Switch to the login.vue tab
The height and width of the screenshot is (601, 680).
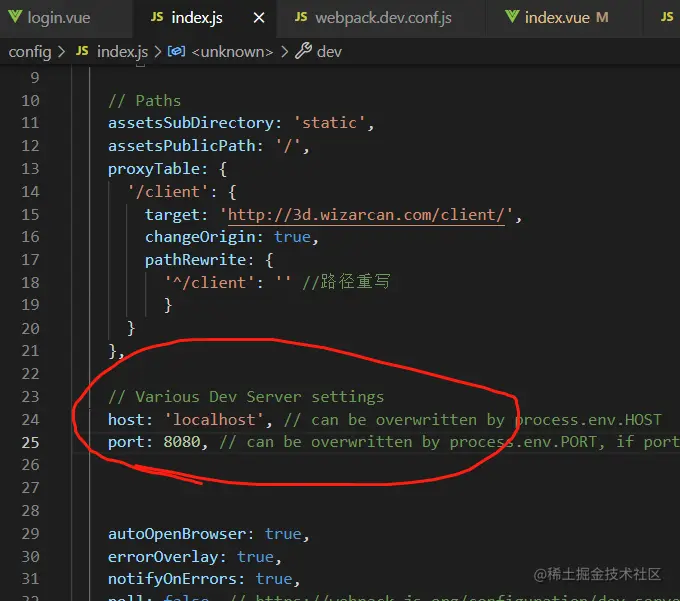(59, 18)
